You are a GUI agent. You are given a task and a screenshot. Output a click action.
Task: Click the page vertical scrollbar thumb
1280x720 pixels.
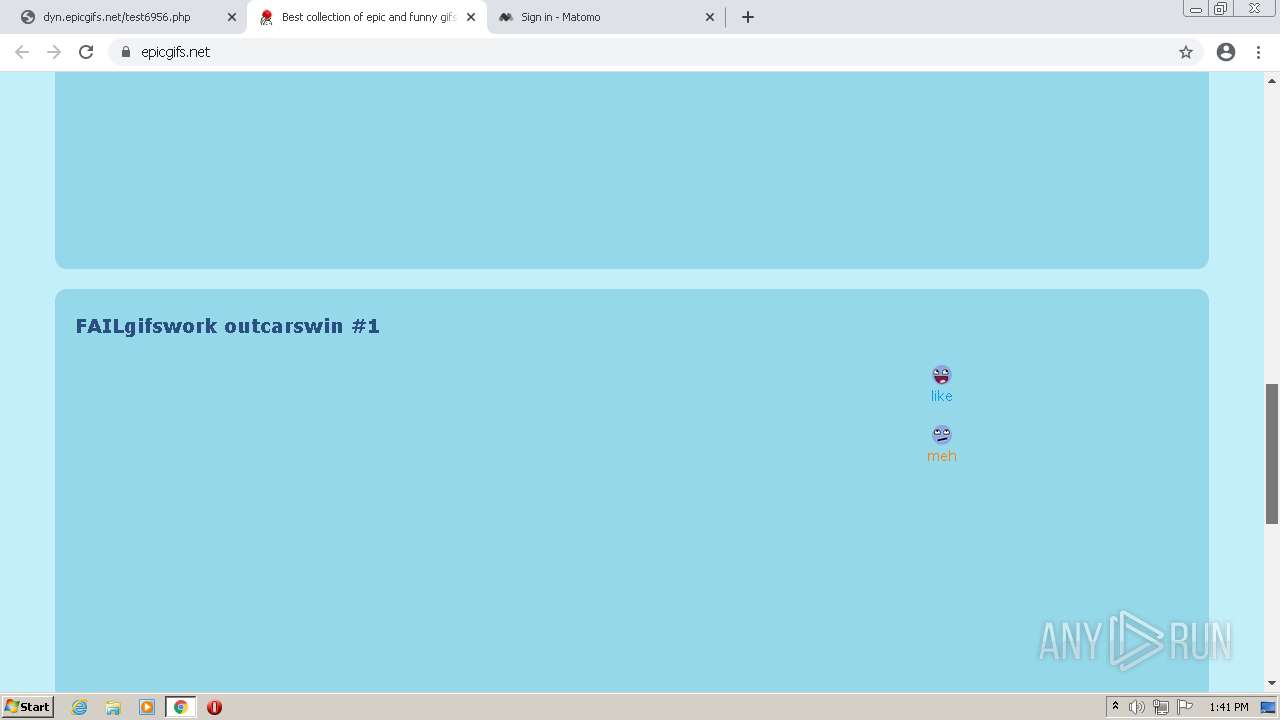coord(1272,454)
